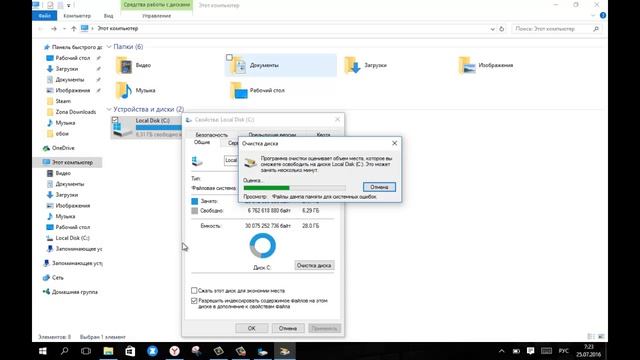The width and height of the screenshot is (640, 360).
Task: Open the Музыка folder in Папки
Action: tap(124, 91)
